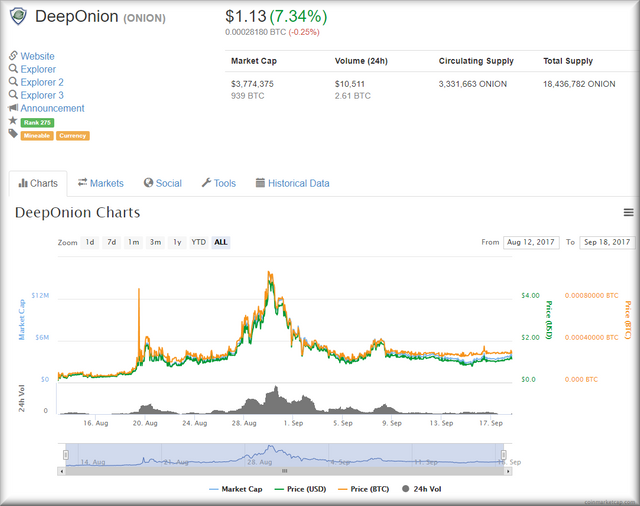This screenshot has height=506, width=640.
Task: Click the DeepOnion Charts heading
Action: click(x=78, y=212)
